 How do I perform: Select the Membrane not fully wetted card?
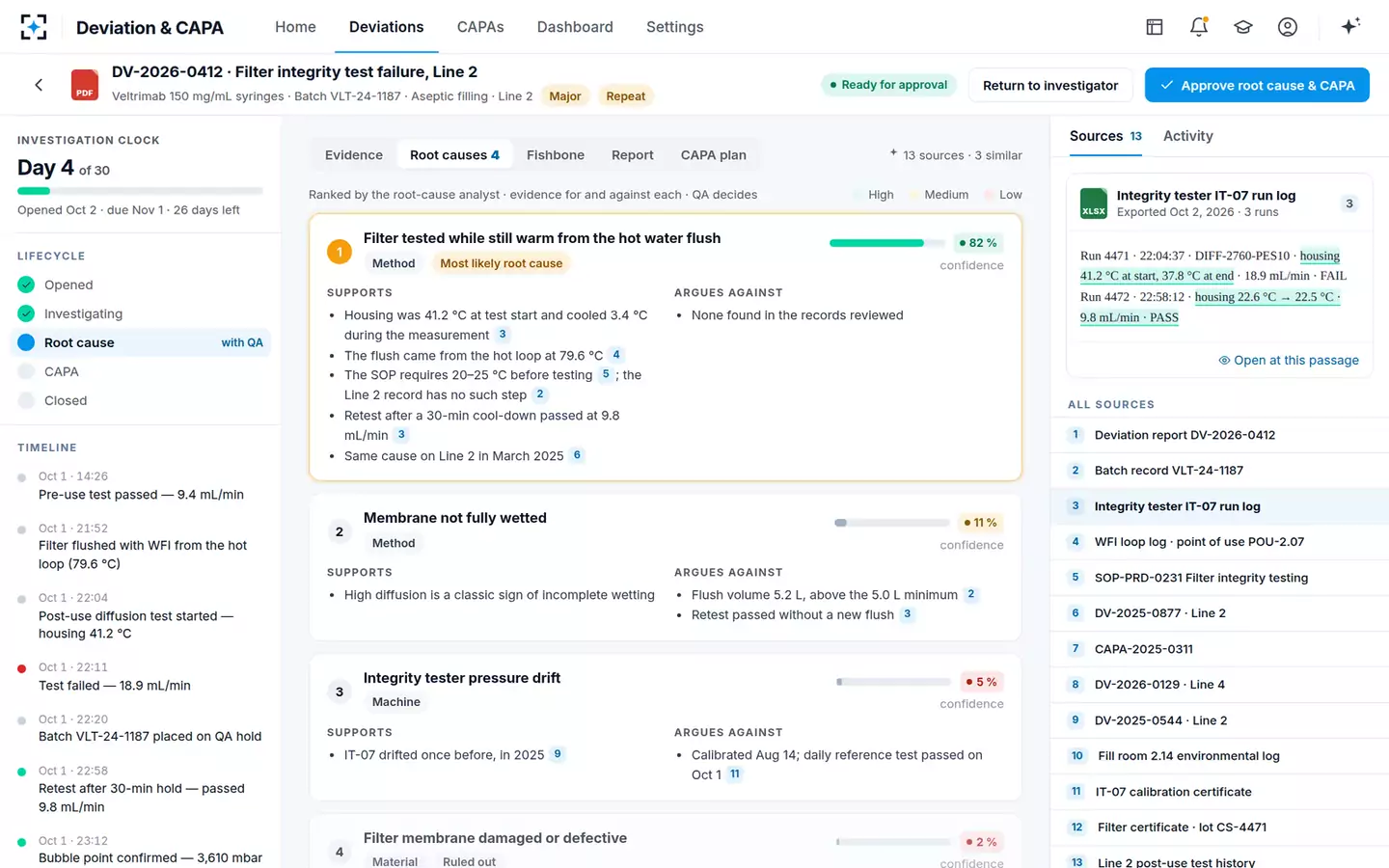click(x=666, y=567)
